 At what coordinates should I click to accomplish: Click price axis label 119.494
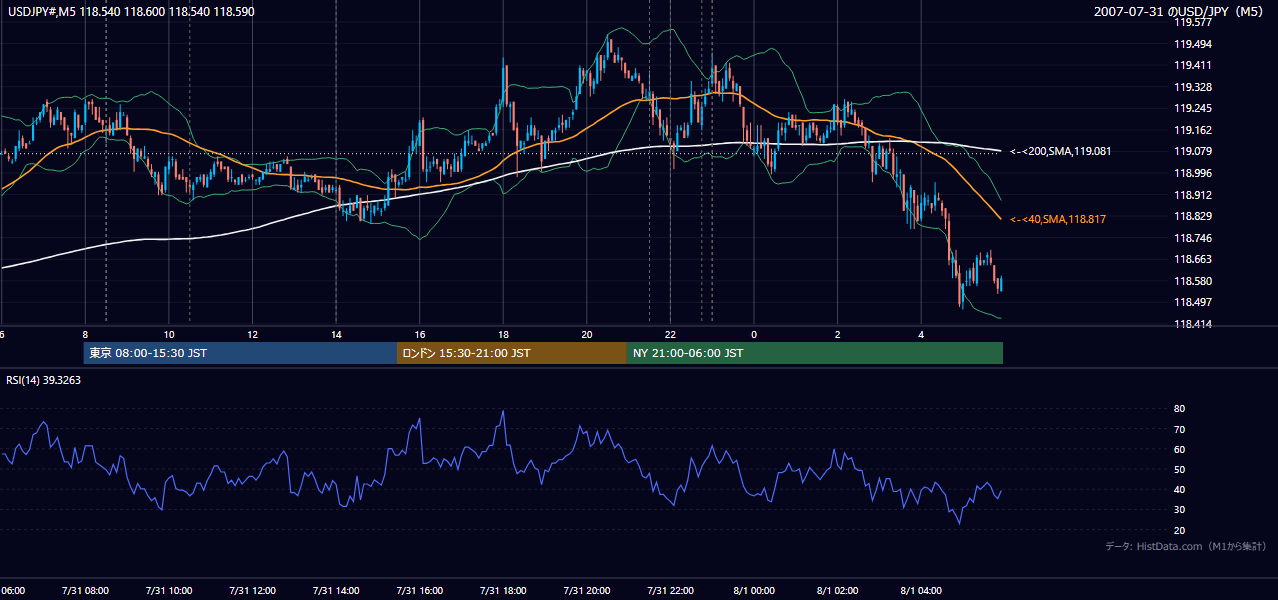click(1194, 44)
